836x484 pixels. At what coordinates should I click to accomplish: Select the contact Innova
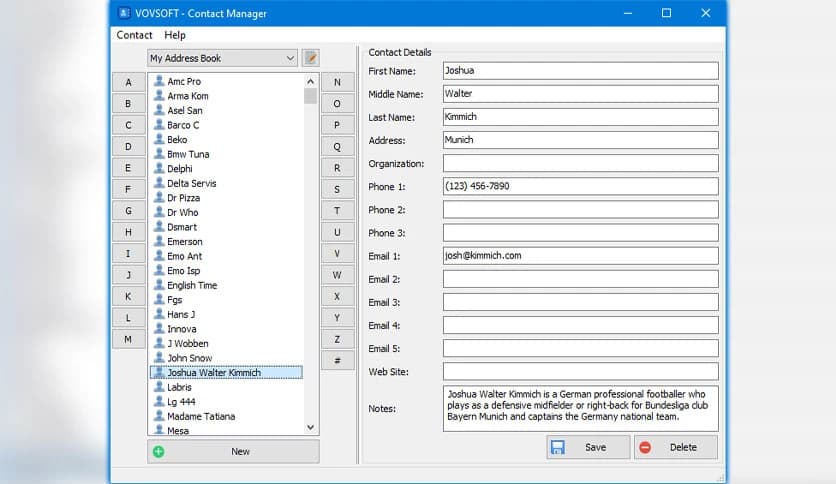coord(181,329)
